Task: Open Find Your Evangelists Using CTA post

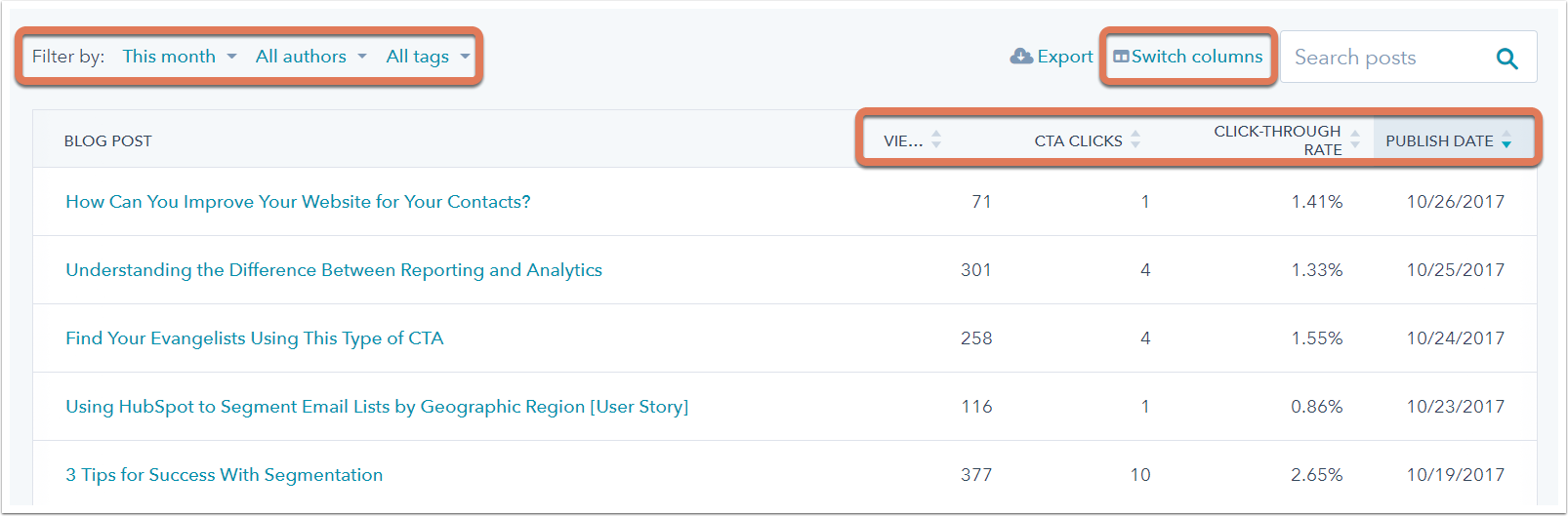Action: point(255,338)
